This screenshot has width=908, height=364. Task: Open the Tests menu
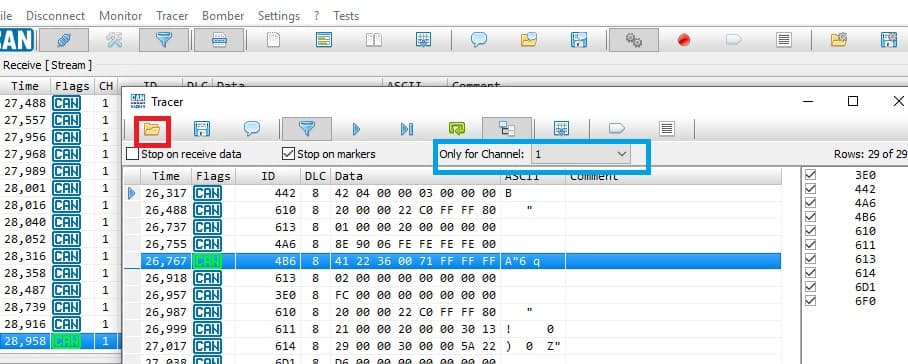pos(346,16)
